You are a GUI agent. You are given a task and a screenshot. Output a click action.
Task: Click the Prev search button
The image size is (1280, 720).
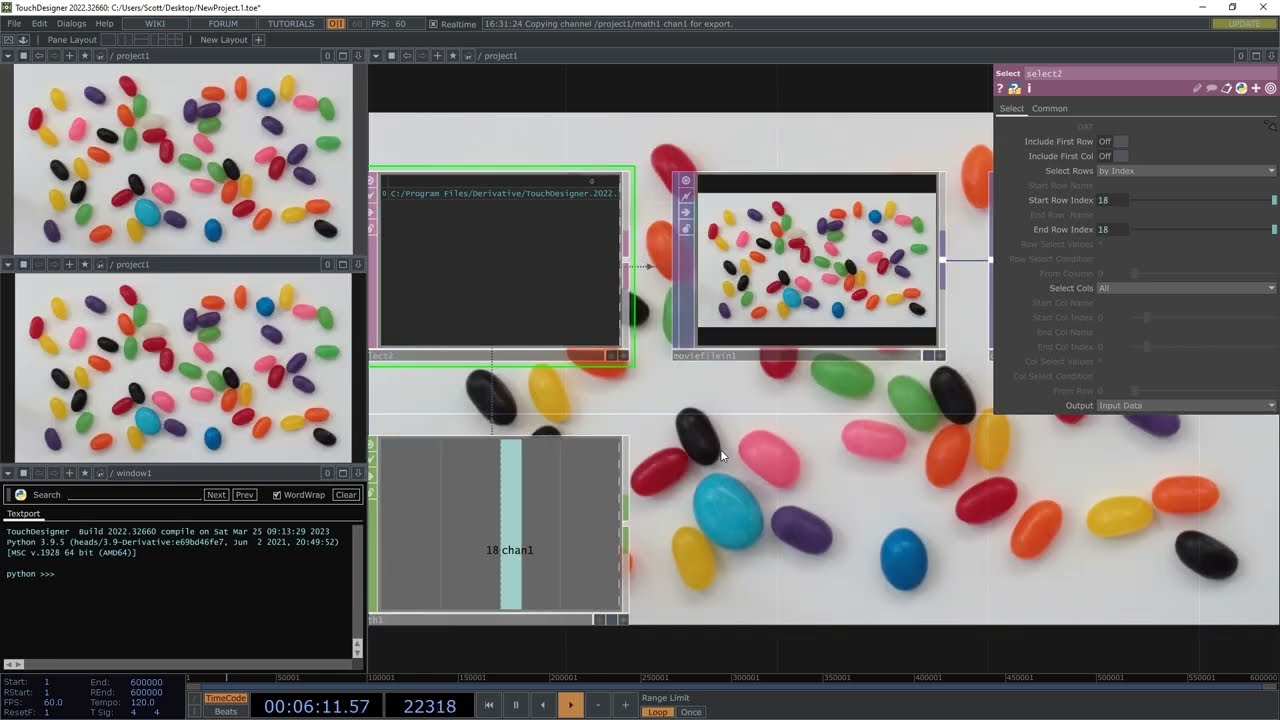pos(245,495)
